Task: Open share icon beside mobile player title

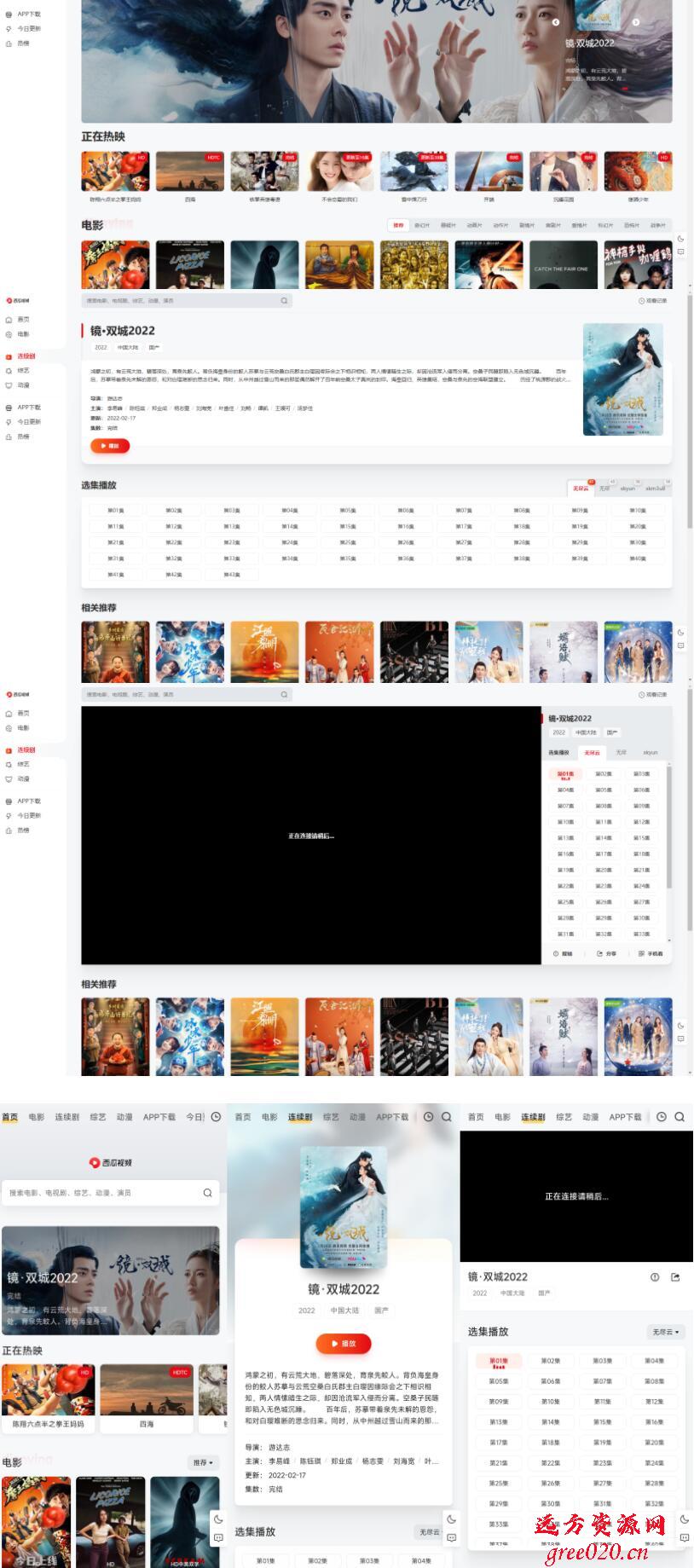Action: tap(675, 1277)
